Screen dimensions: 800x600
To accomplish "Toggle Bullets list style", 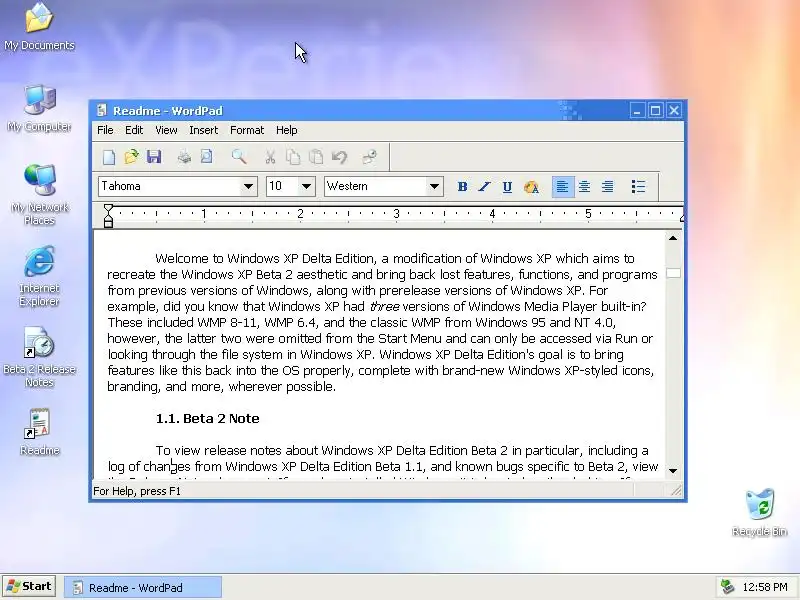I will tap(638, 187).
